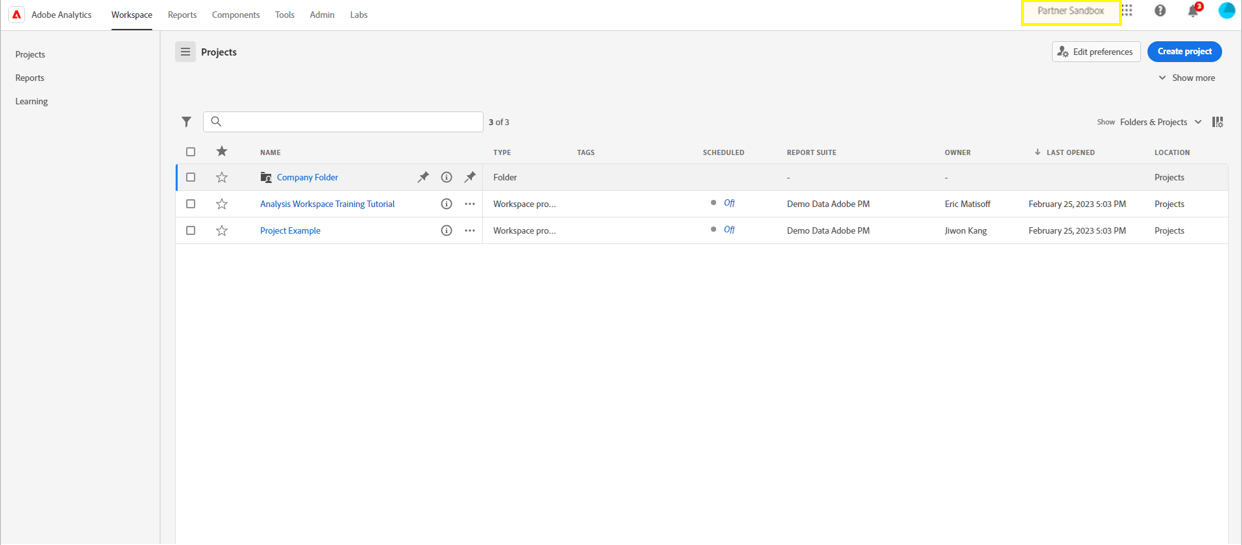The width and height of the screenshot is (1242, 545).
Task: Open the Tools menu
Action: (285, 15)
